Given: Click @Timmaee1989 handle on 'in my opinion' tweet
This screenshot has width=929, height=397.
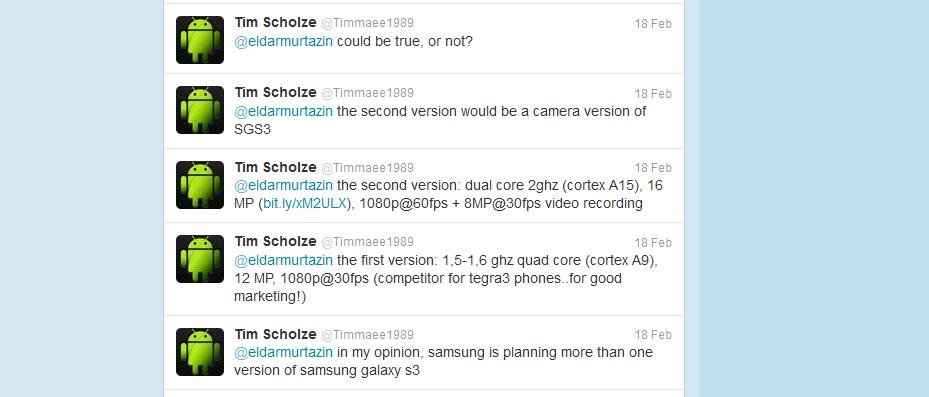Looking at the screenshot, I should (367, 335).
